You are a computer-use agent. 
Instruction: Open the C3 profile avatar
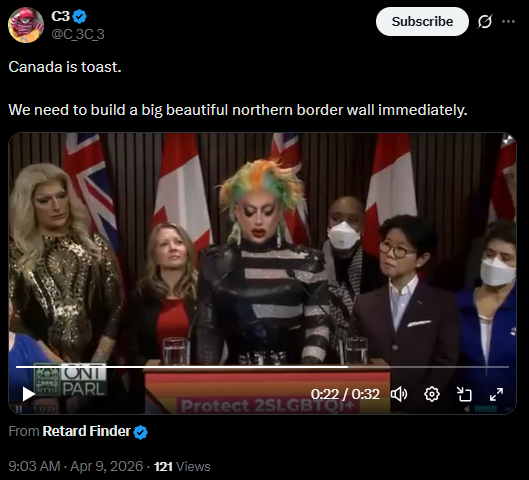(26, 25)
